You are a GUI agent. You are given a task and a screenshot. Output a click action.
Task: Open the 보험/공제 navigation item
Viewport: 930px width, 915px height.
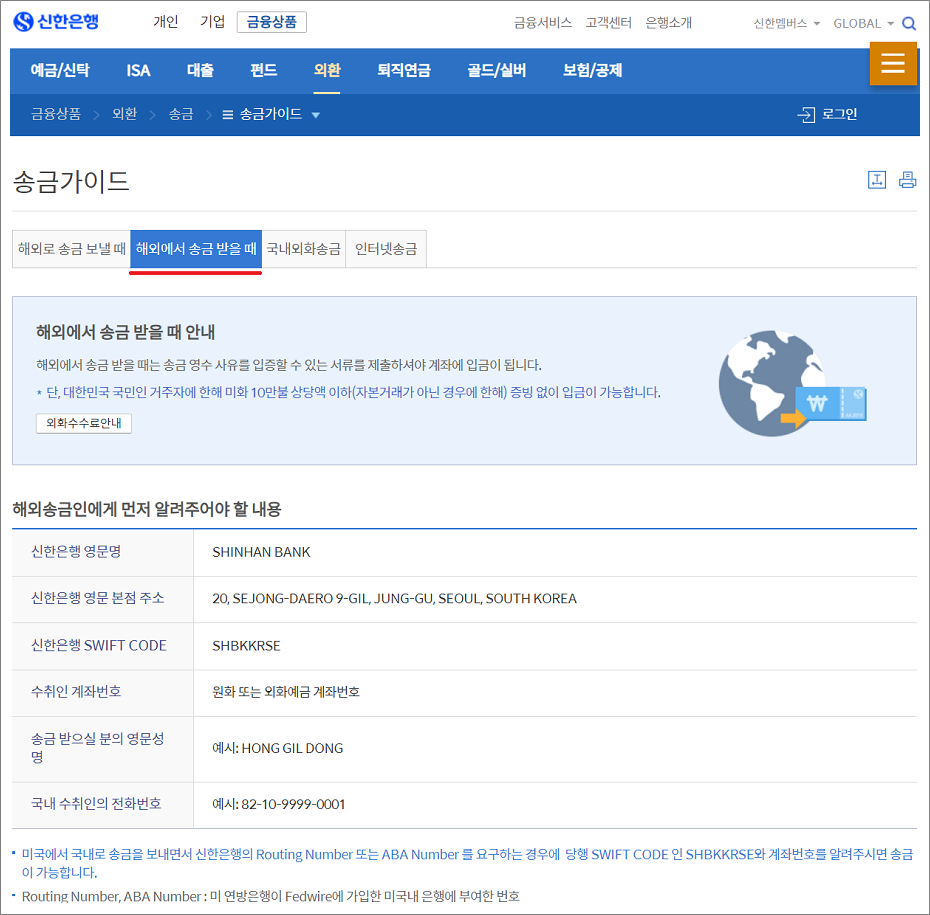coord(592,70)
